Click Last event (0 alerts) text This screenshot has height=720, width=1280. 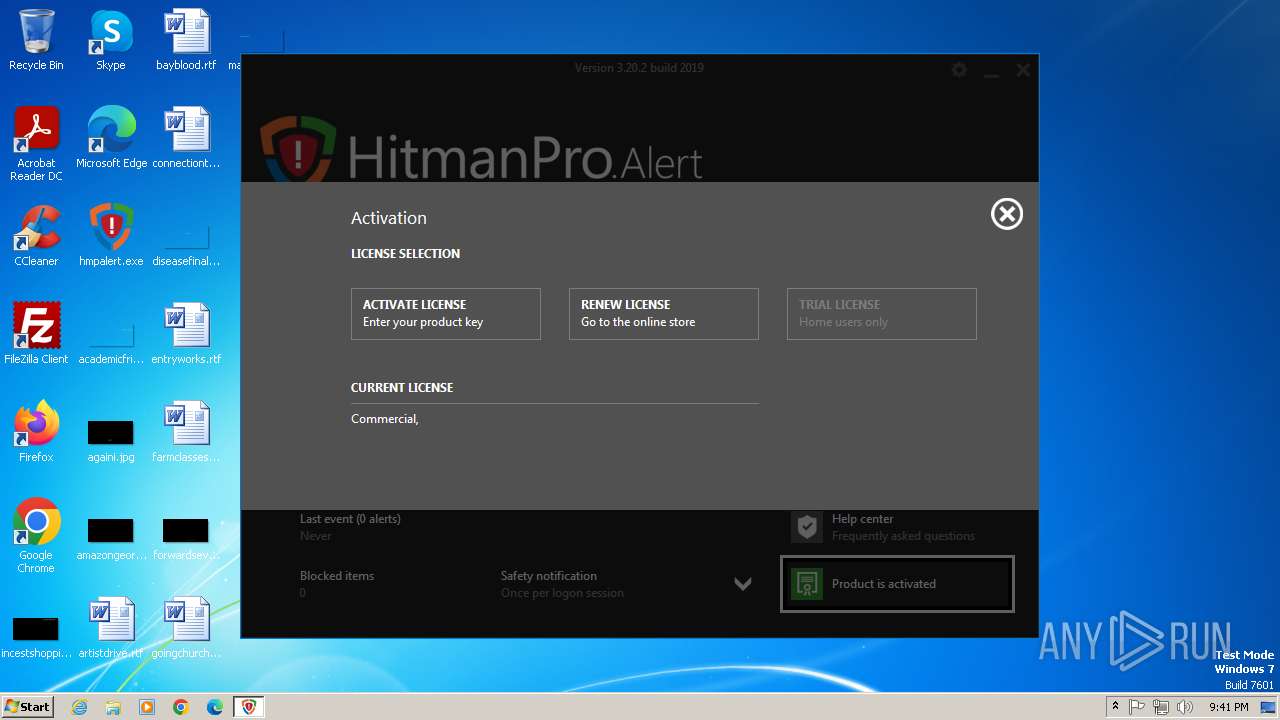point(350,519)
